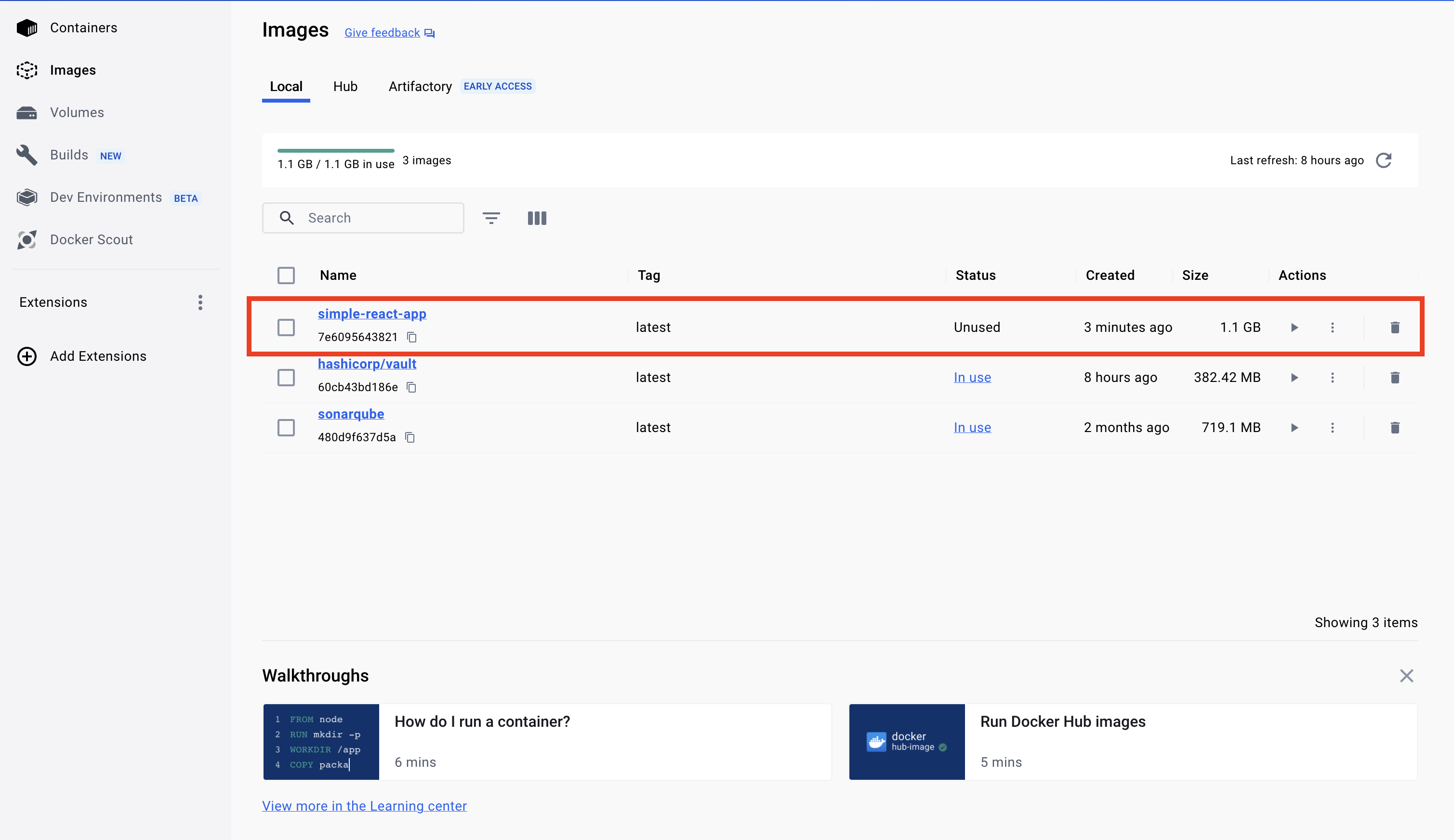Copy the sonarqube image ID
Viewport: 1454px width, 840px height.
410,438
